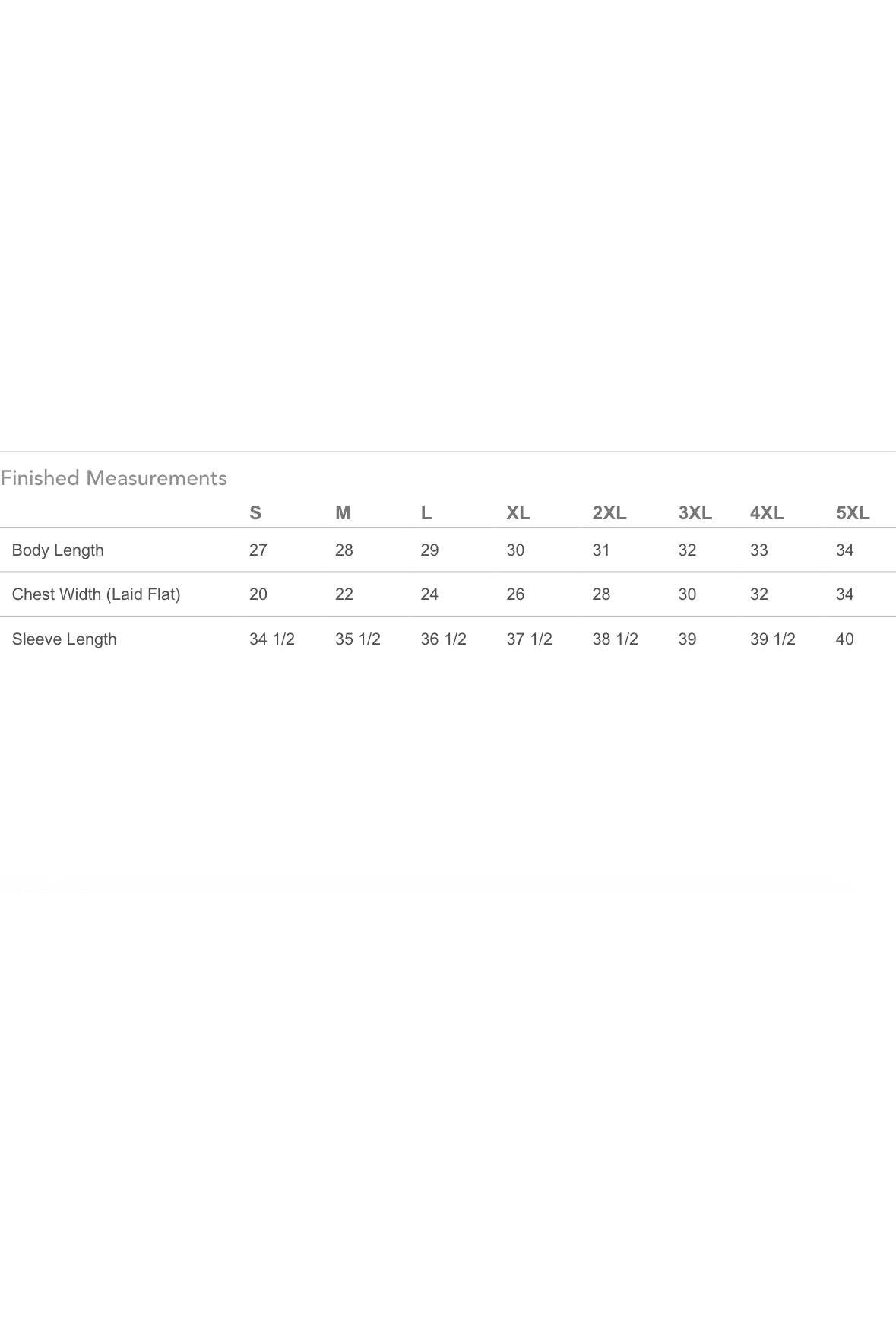Click the L size column header
Viewport: 896px width, 1344px height.
tap(426, 513)
